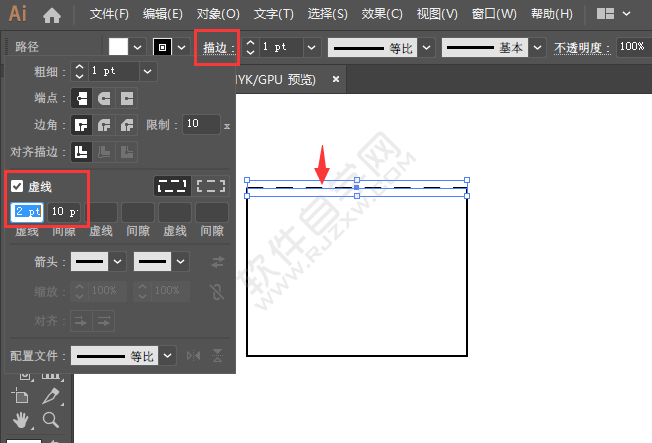Open the 等比 variable width profile dropdown in toolbar
This screenshot has height=443, width=652.
click(x=426, y=47)
